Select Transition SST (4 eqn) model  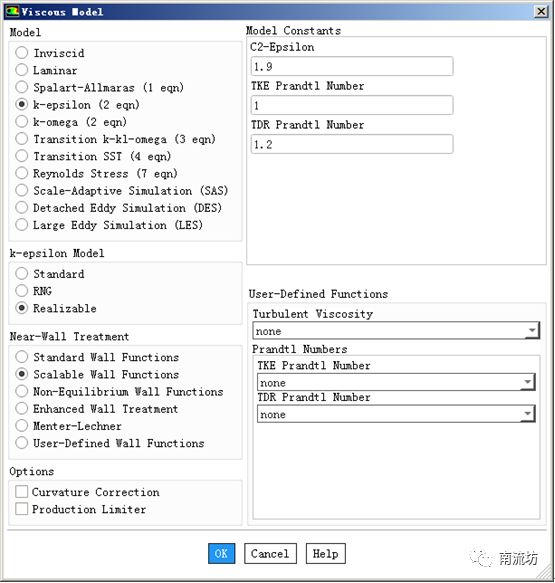pyautogui.click(x=22, y=156)
